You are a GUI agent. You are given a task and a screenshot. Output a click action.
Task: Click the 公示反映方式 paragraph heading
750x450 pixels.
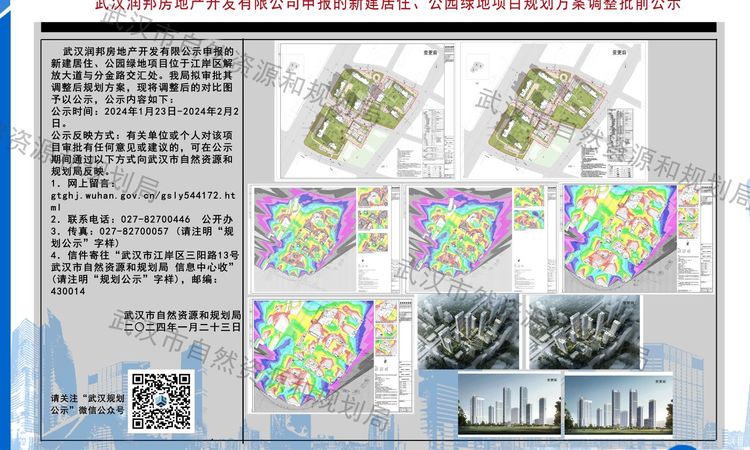pos(85,135)
